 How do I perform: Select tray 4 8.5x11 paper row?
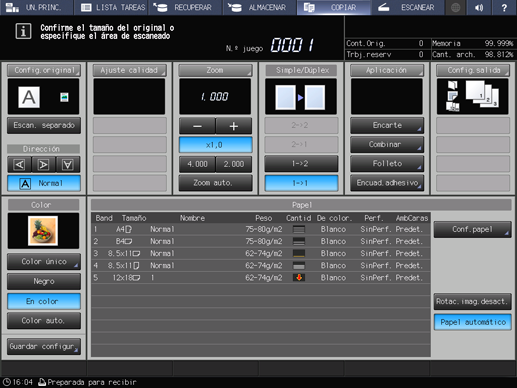point(261,266)
